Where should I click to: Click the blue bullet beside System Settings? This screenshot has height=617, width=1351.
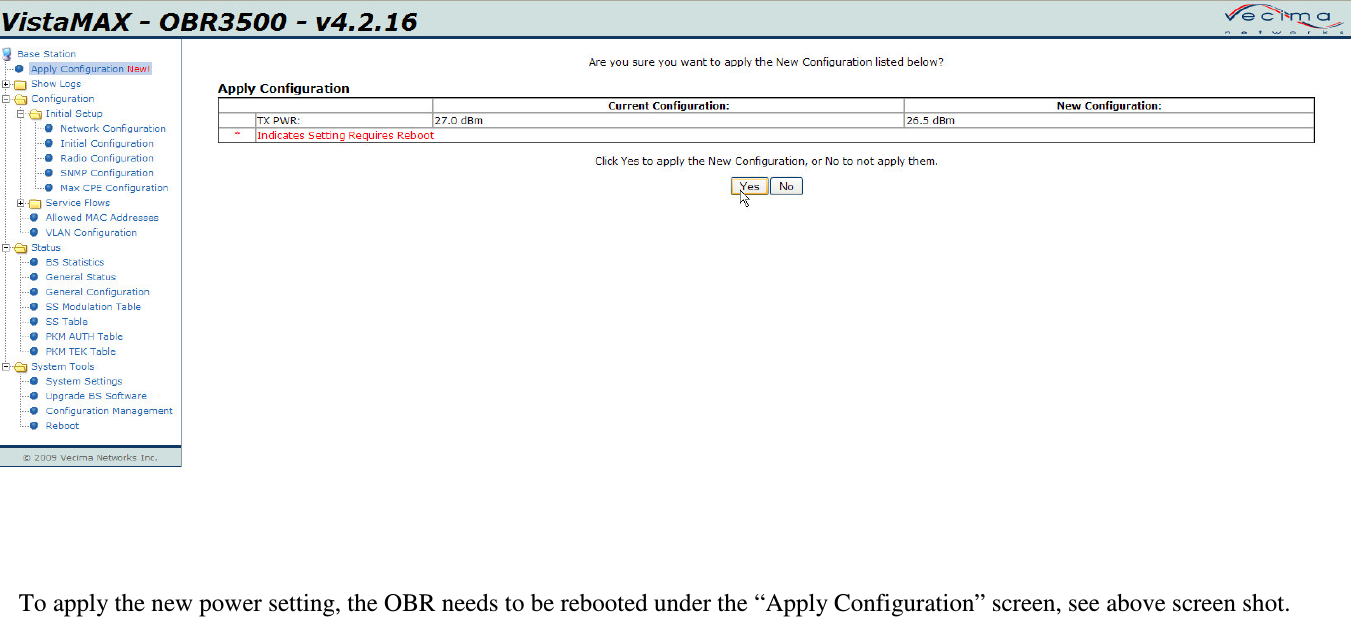tap(34, 381)
